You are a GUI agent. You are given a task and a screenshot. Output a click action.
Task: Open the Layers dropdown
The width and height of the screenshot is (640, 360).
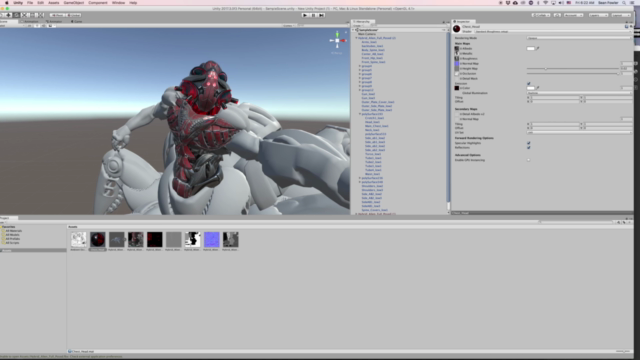tap(598, 15)
